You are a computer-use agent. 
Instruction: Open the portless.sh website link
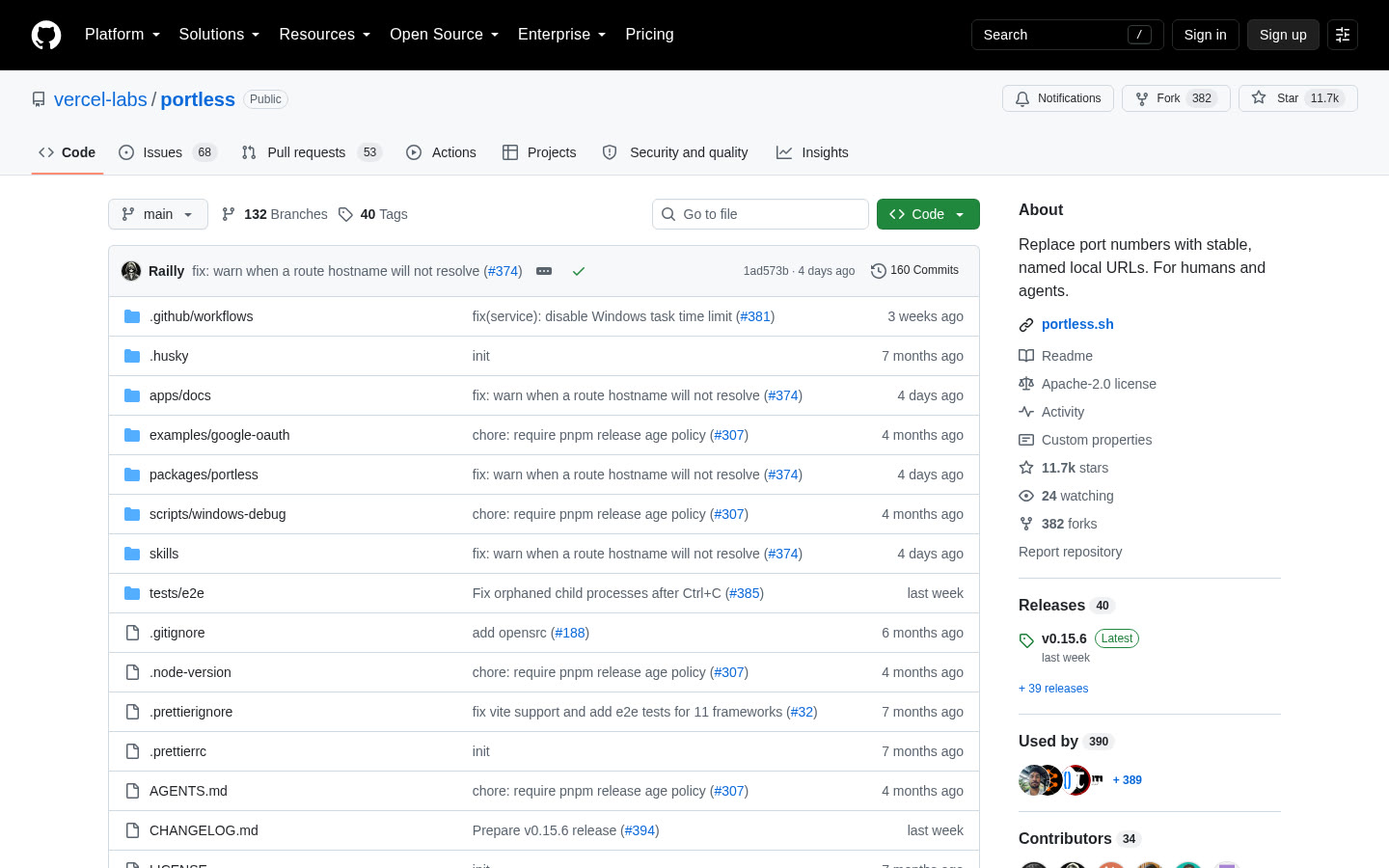pos(1077,324)
